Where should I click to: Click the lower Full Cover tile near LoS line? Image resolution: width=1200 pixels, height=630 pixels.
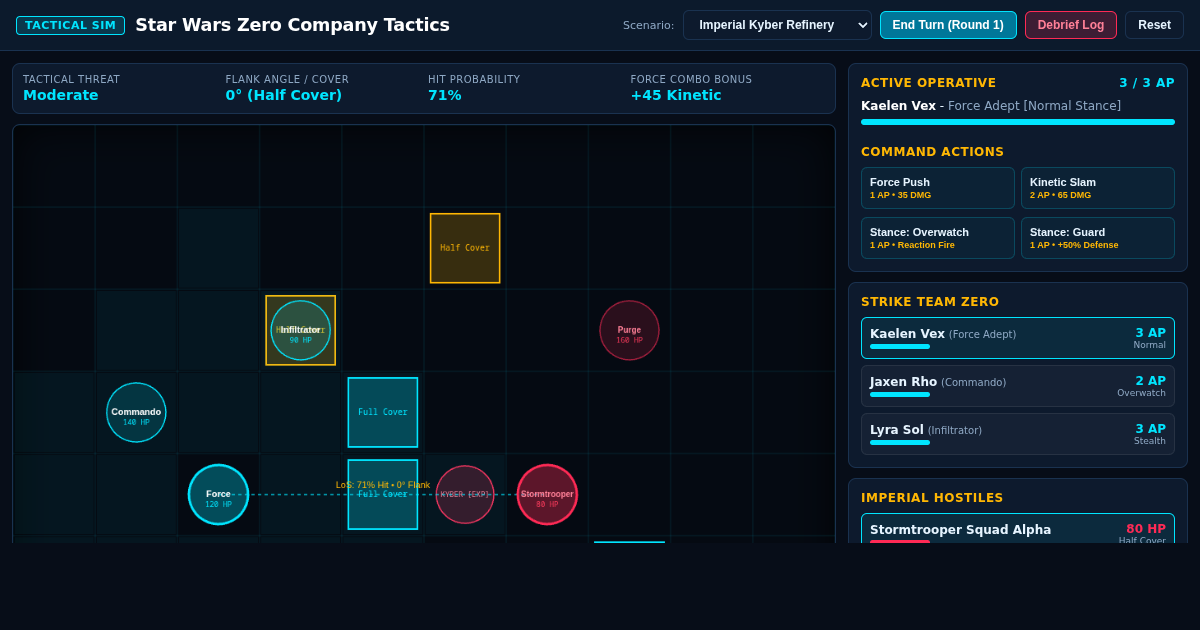pos(383,494)
